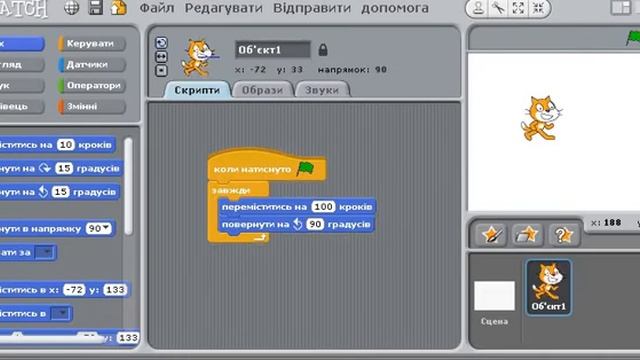
Task: Switch to the Звуки tab
Action: tap(322, 90)
